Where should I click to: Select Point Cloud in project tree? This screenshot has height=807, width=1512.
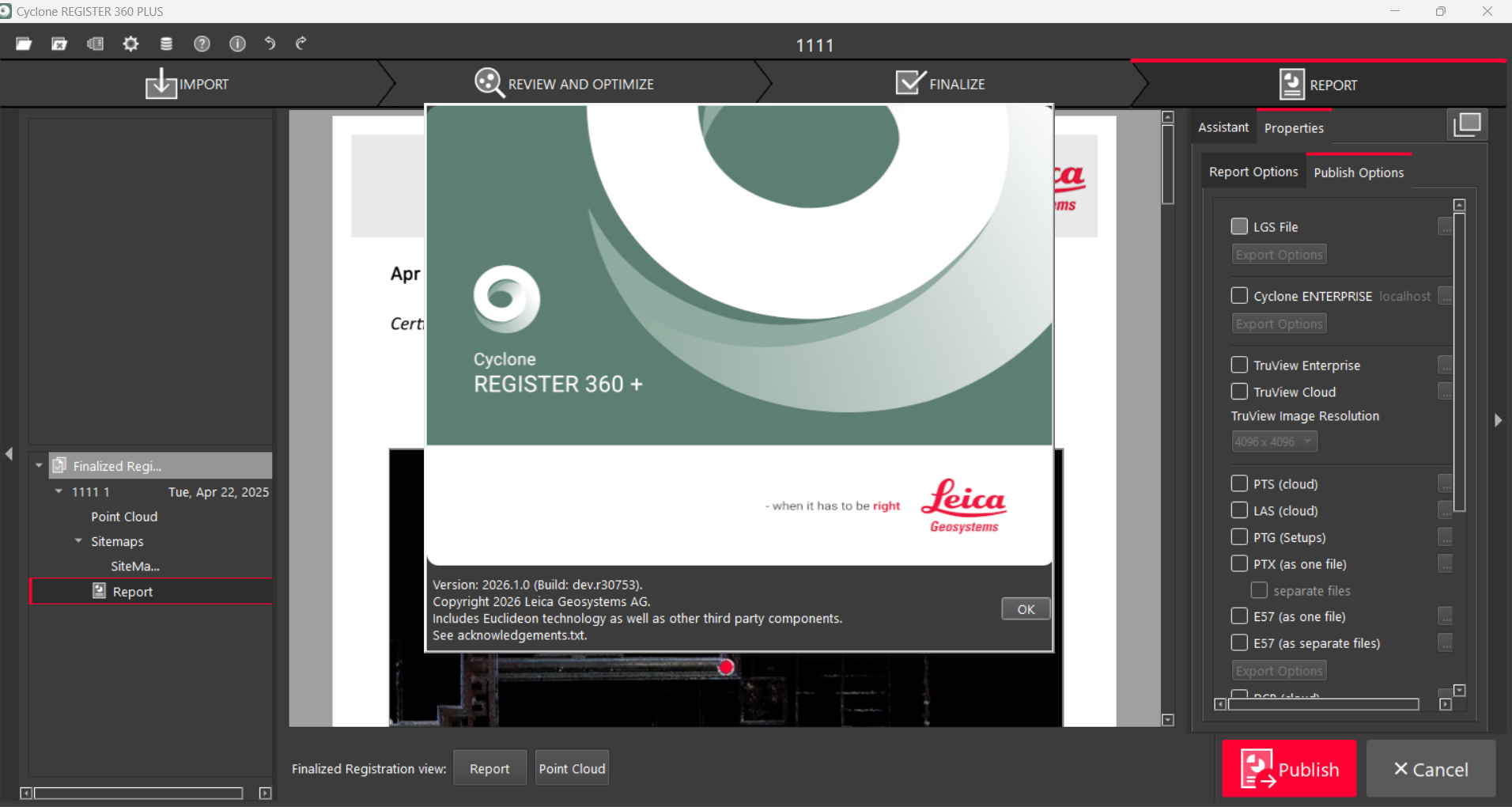[124, 517]
